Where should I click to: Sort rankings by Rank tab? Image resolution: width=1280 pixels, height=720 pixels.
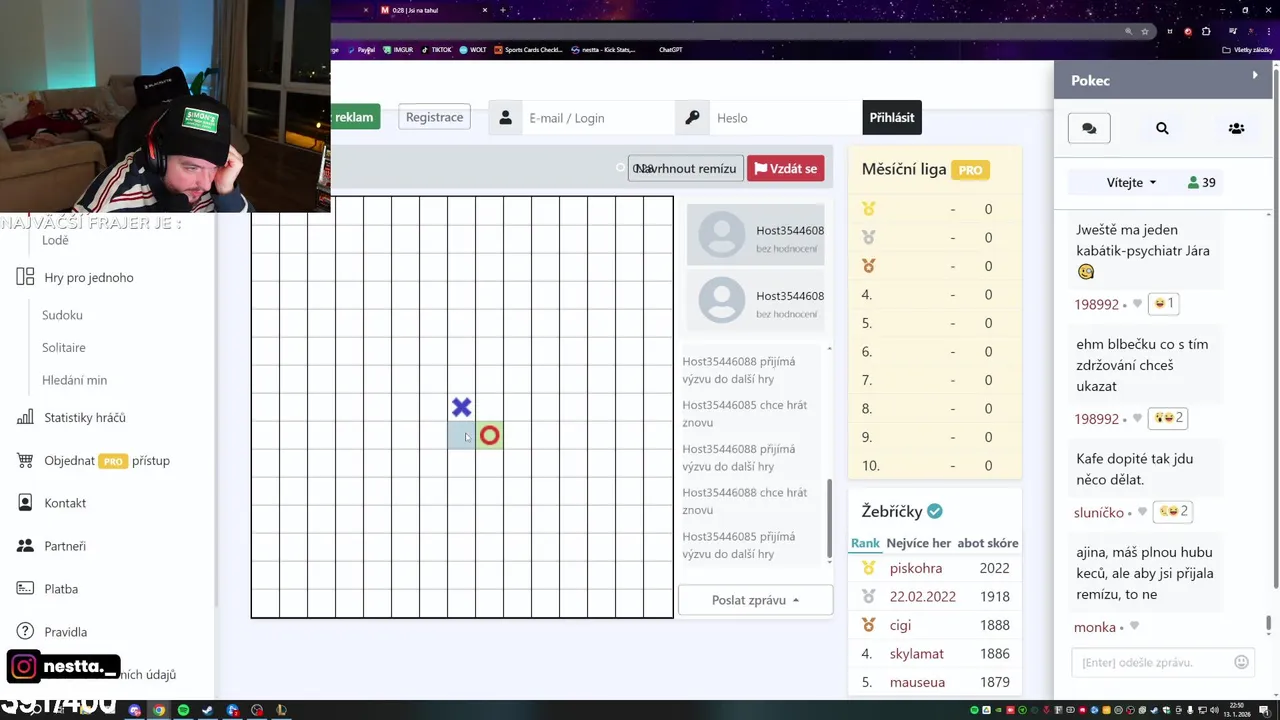(x=865, y=543)
